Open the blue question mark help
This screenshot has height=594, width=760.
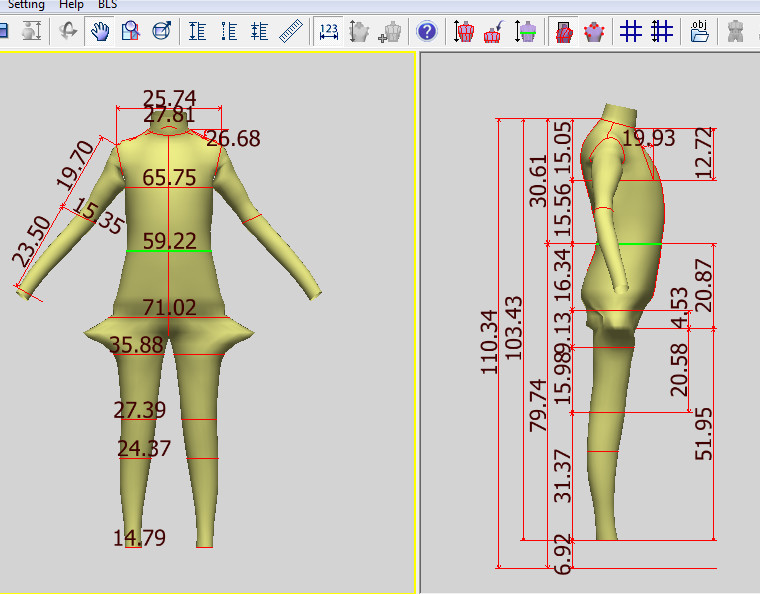(427, 32)
